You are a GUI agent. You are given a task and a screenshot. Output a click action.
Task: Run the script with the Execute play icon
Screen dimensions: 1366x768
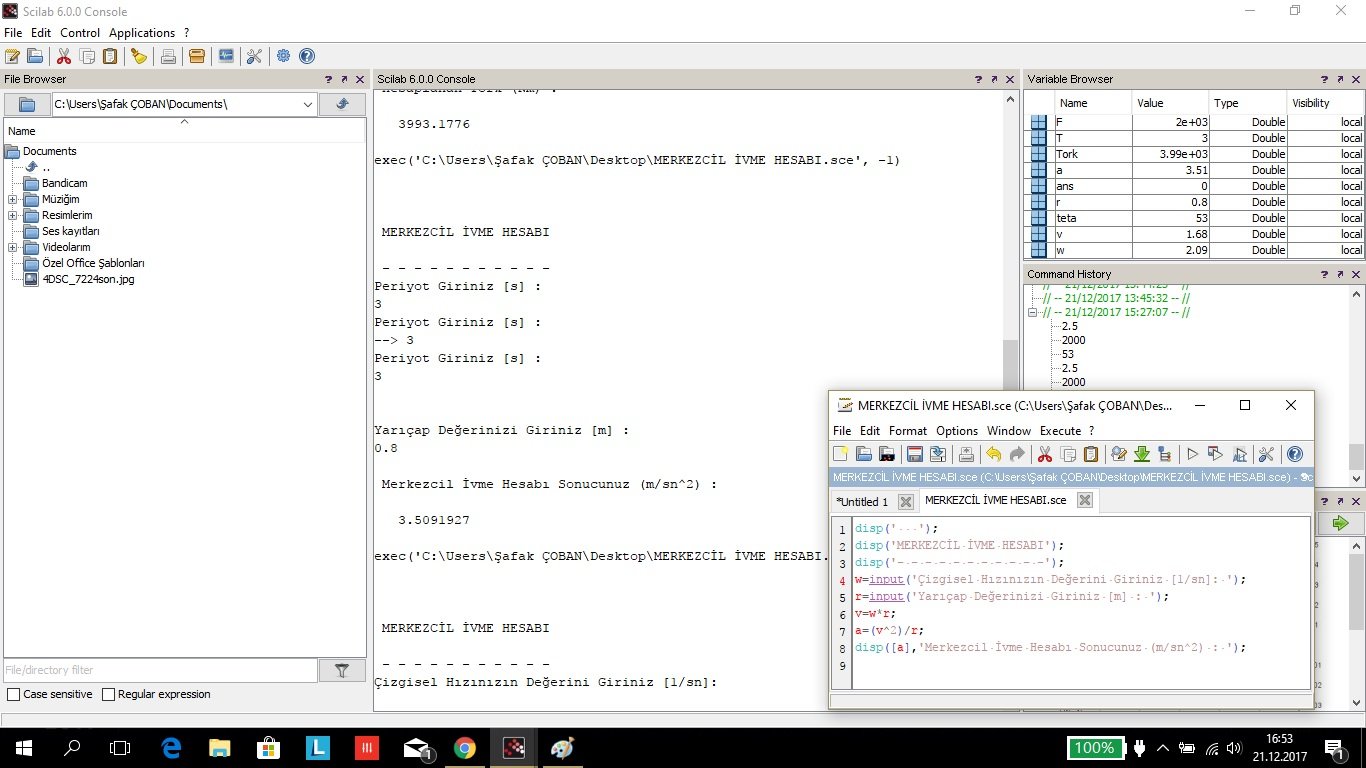coord(1193,454)
